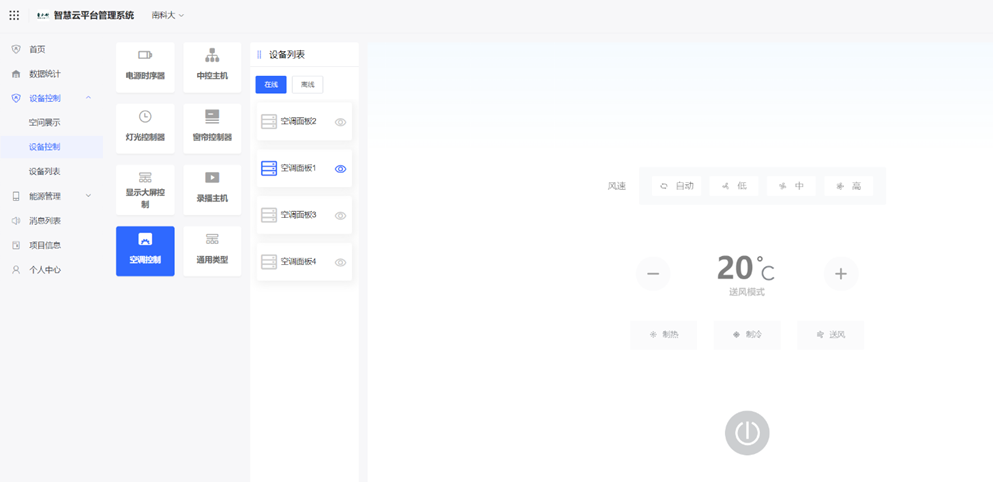Toggle the eye icon for 空调面板4
The image size is (993, 482).
click(x=340, y=262)
